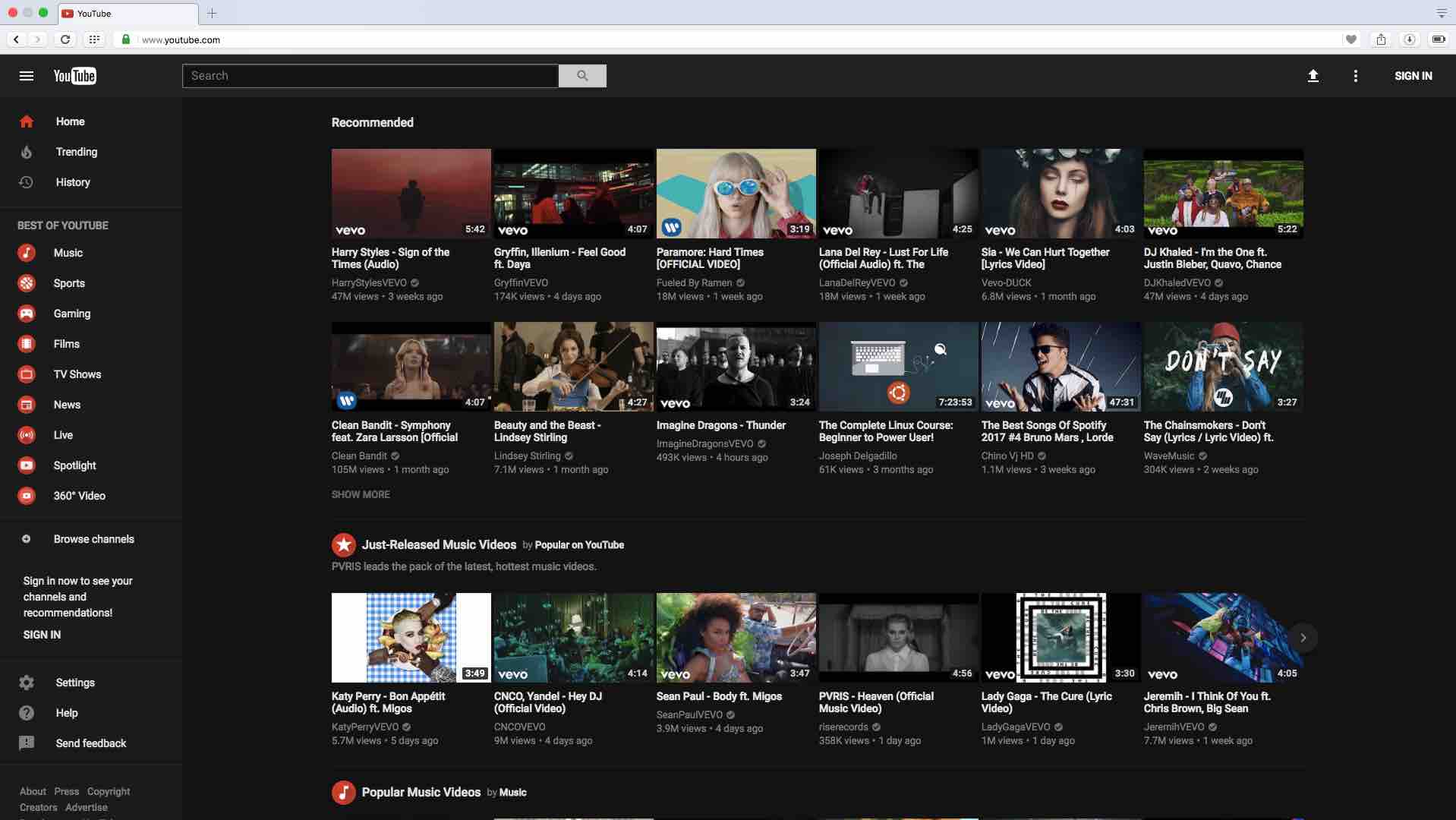Expand SHOW MORE under recommended videos
Screen dimensions: 1456x820
[x=361, y=494]
